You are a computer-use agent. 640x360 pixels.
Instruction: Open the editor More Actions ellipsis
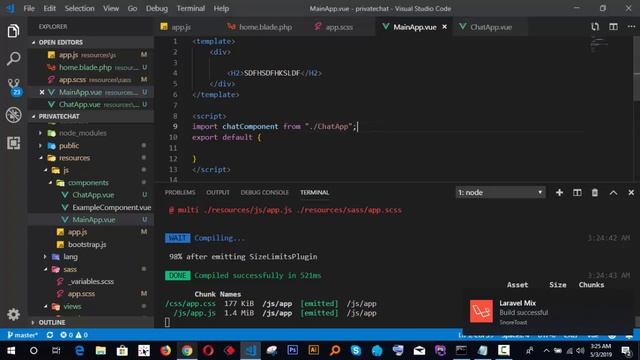tap(631, 27)
